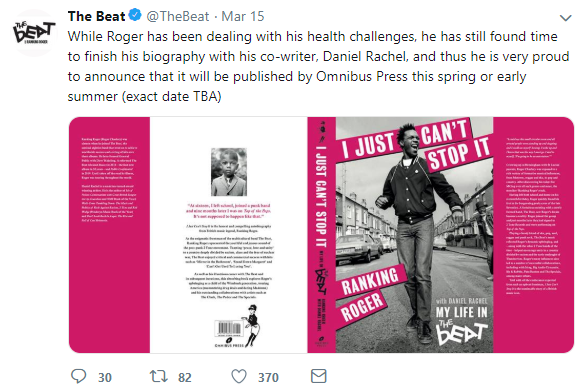This screenshot has height=391, width=583.
Task: Click the Ranking Roger cover title
Action: click(x=367, y=295)
